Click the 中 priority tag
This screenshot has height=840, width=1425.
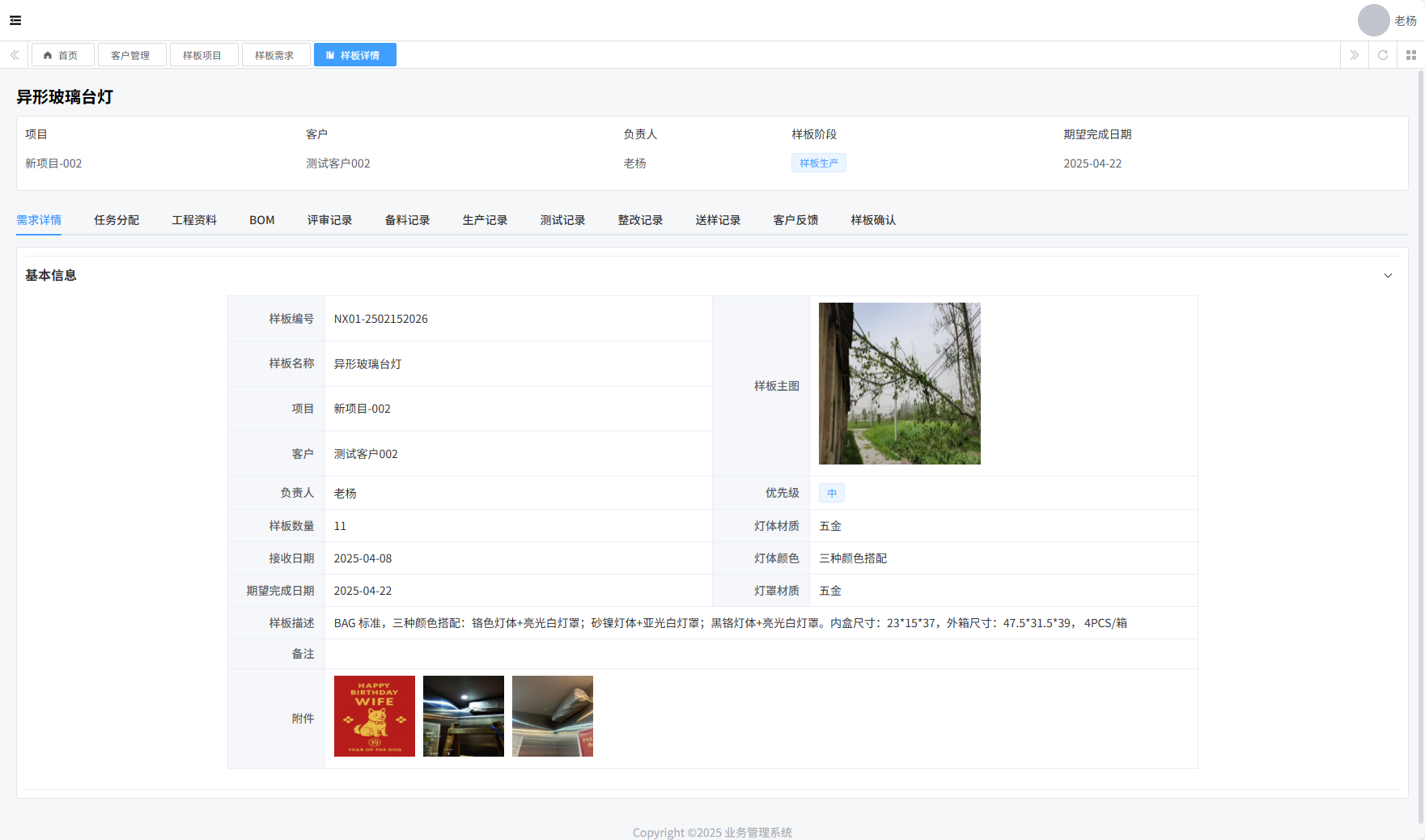pyautogui.click(x=831, y=494)
